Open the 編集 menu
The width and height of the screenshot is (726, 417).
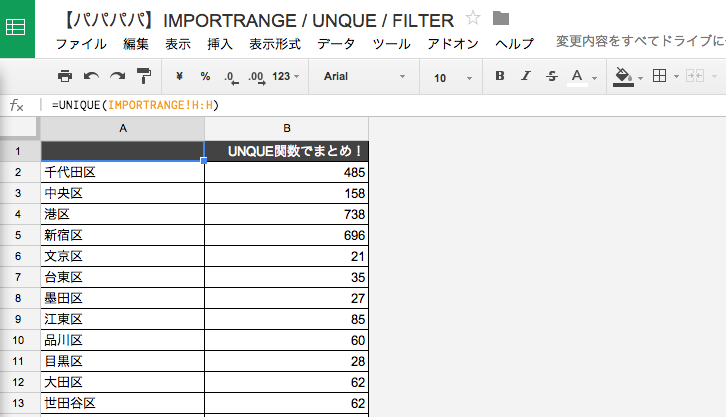(x=136, y=44)
